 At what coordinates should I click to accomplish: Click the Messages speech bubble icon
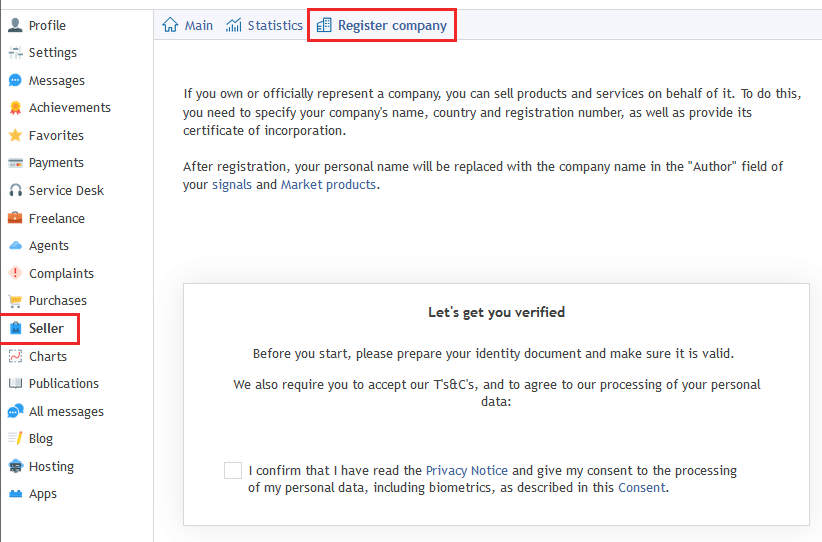click(x=15, y=80)
